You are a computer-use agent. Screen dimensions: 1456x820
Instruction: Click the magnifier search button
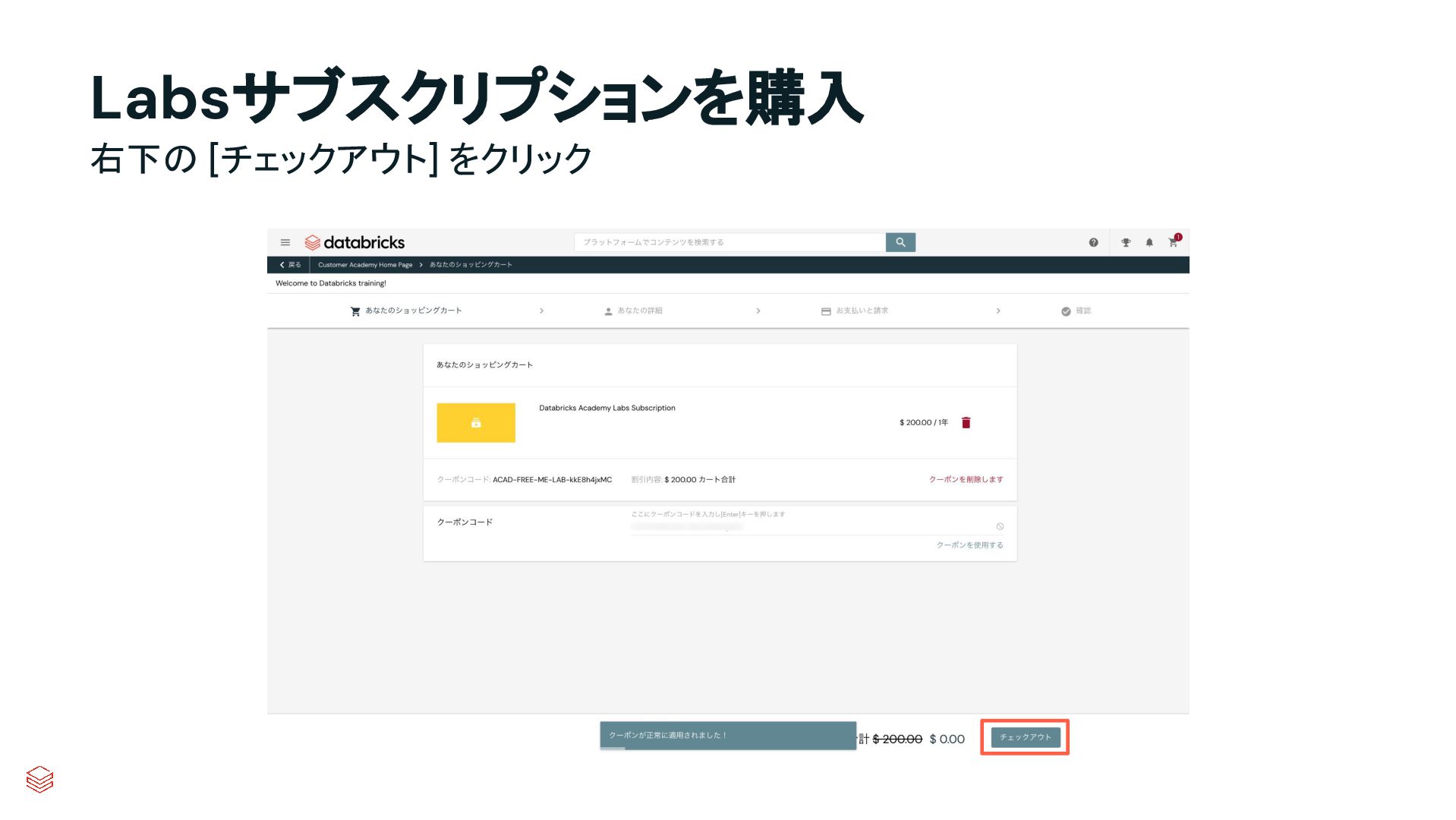pyautogui.click(x=900, y=242)
